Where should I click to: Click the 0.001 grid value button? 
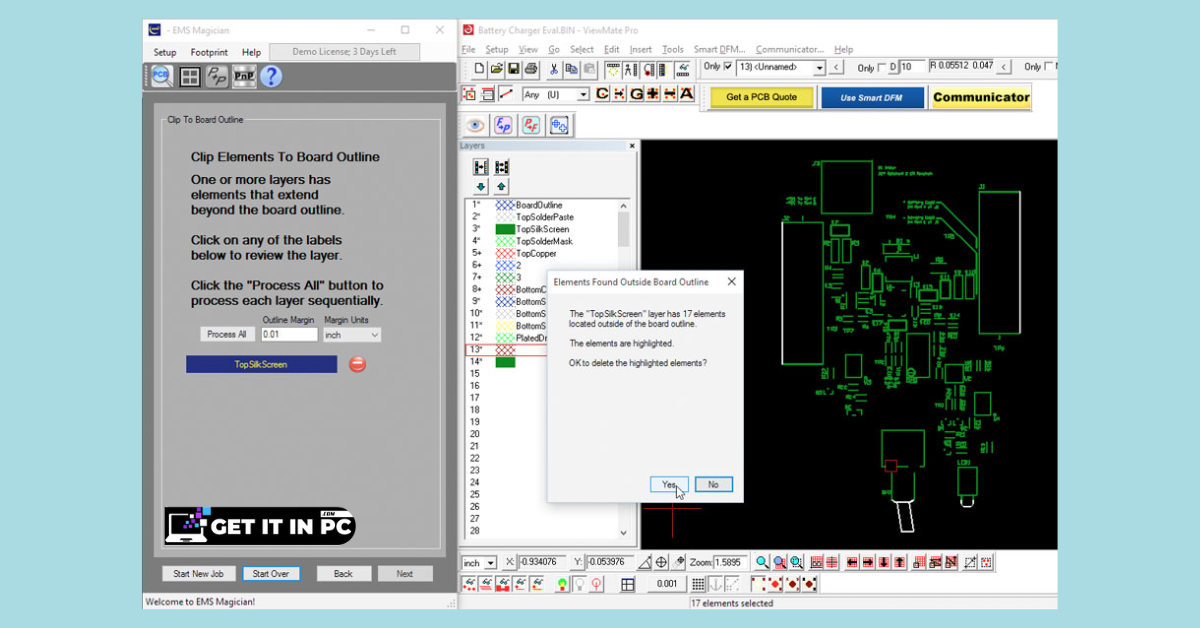pos(666,584)
